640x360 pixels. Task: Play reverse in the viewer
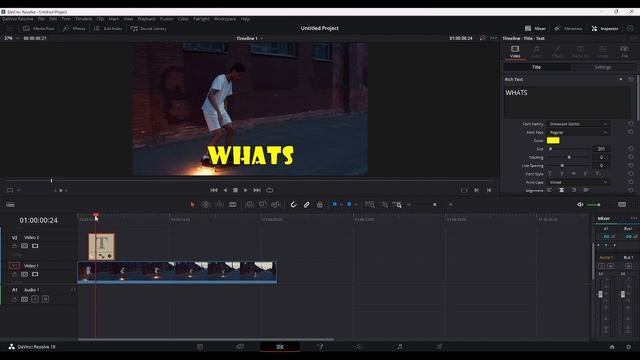[225, 190]
